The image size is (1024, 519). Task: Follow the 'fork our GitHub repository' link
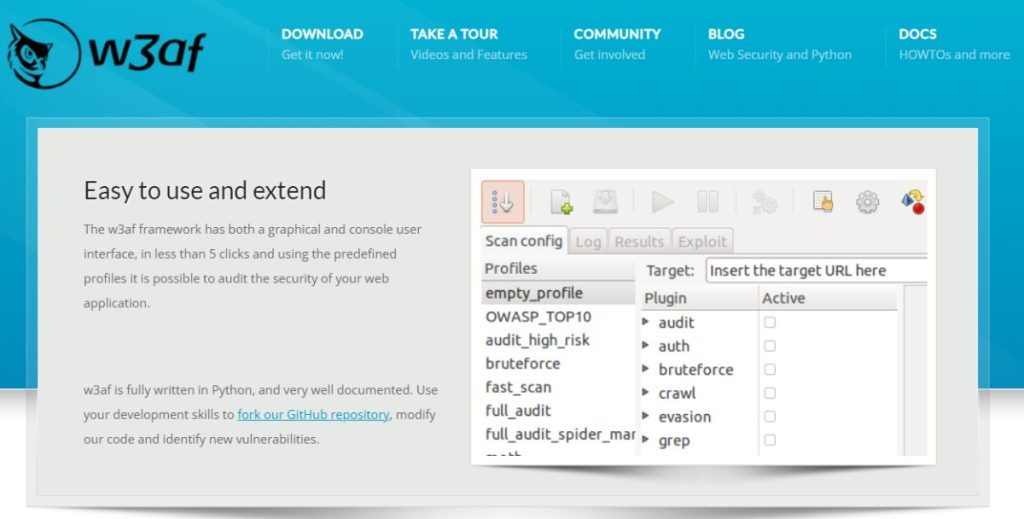point(313,414)
